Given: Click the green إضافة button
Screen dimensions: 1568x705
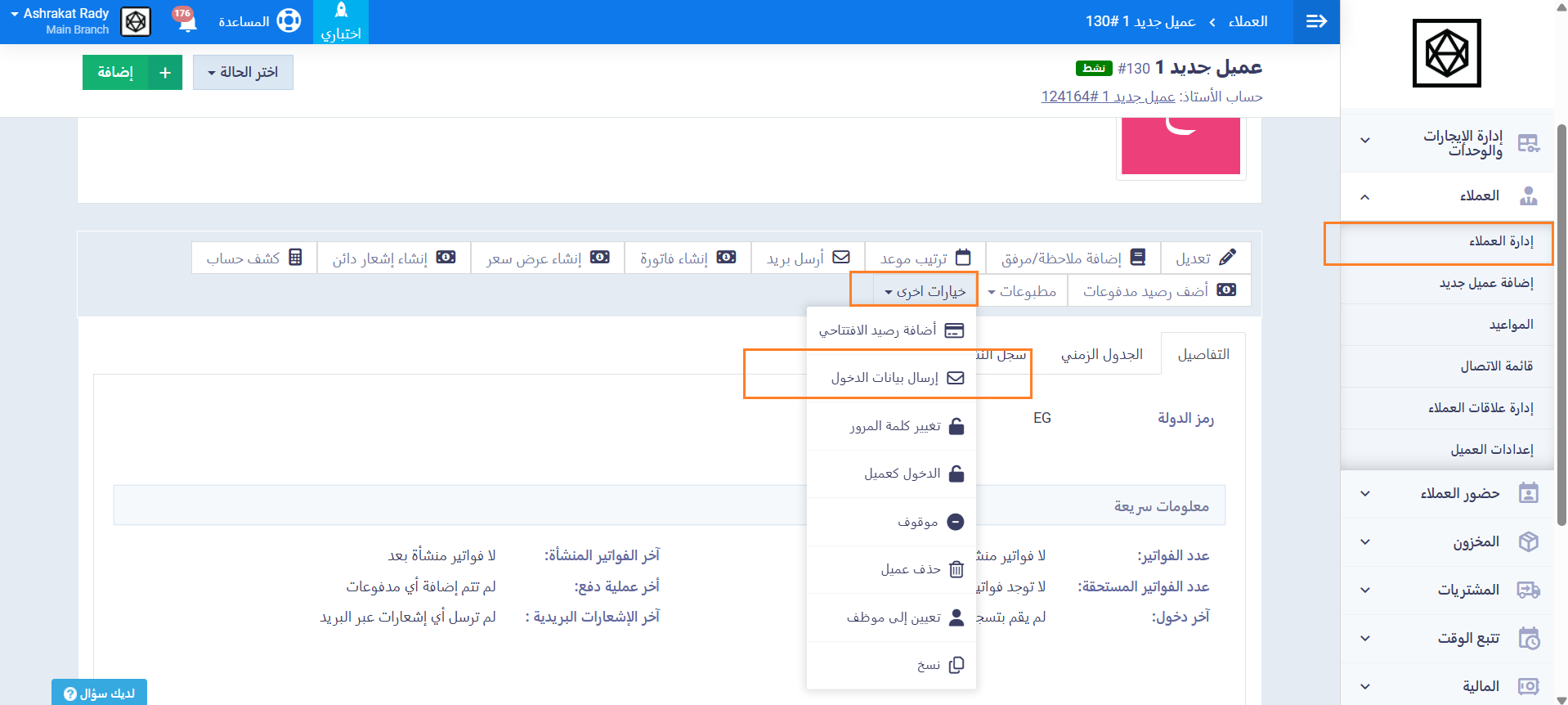Looking at the screenshot, I should pyautogui.click(x=132, y=73).
